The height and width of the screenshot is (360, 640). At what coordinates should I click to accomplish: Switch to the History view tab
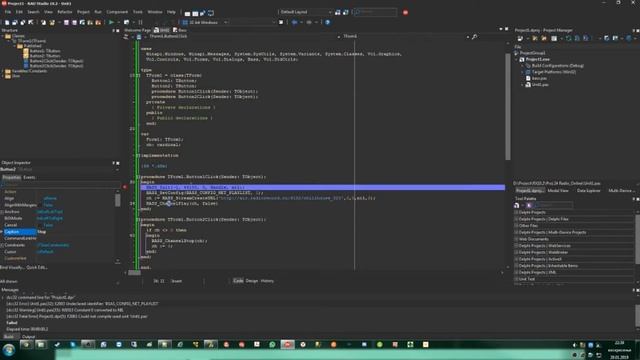click(x=267, y=281)
